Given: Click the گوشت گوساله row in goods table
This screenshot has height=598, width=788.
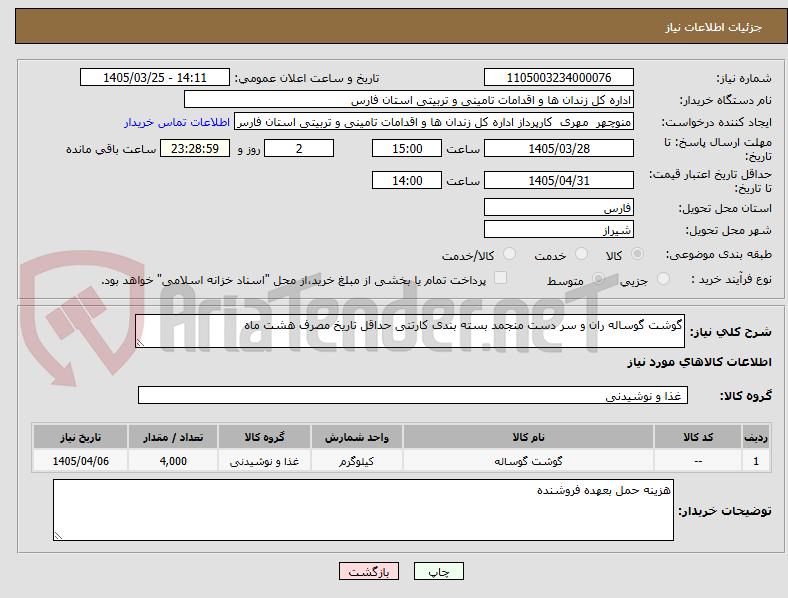Looking at the screenshot, I should [x=401, y=461].
